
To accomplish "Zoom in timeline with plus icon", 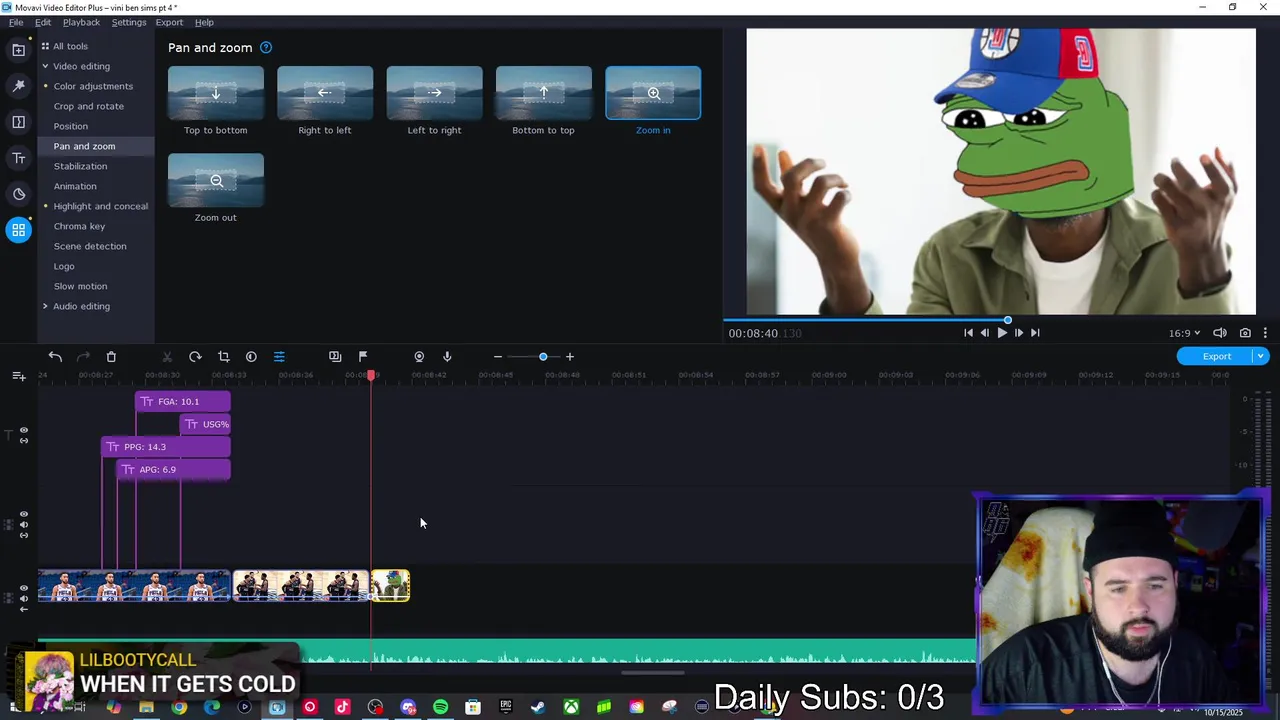I will pyautogui.click(x=570, y=357).
